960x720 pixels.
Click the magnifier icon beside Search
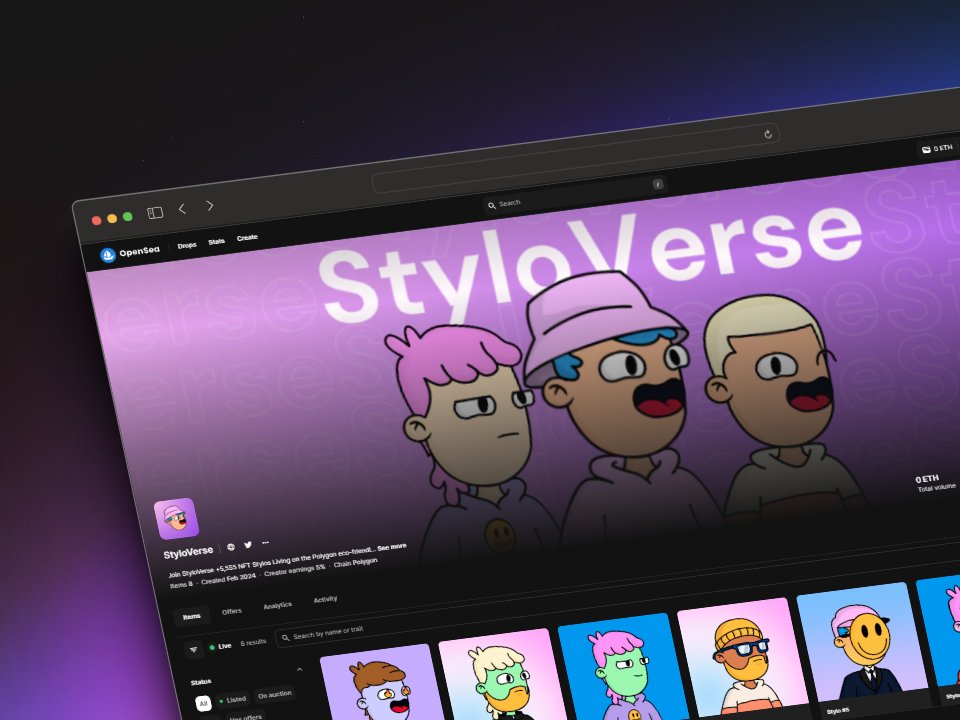click(x=492, y=206)
